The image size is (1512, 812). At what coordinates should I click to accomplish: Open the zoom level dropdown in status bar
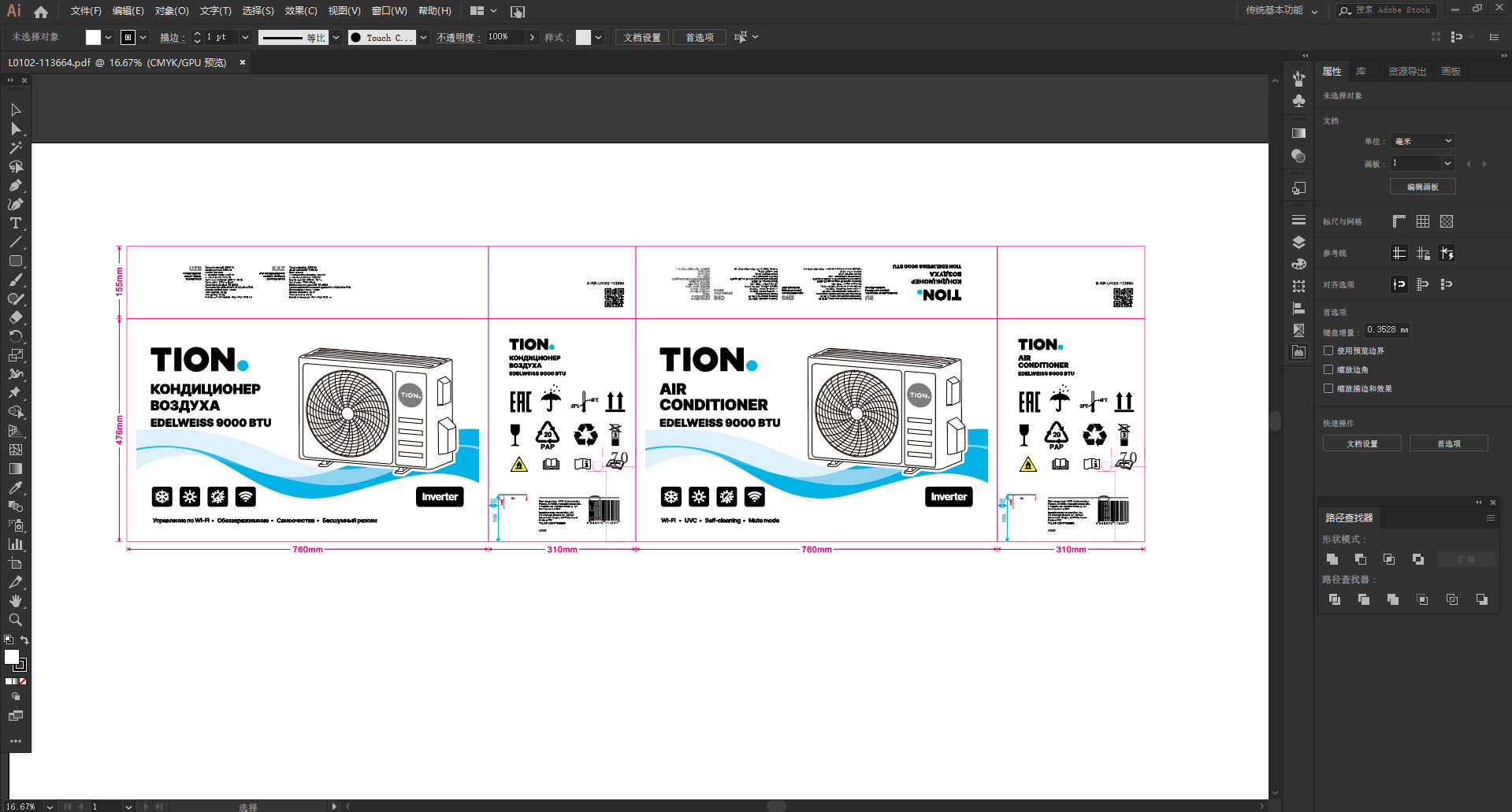[x=50, y=806]
